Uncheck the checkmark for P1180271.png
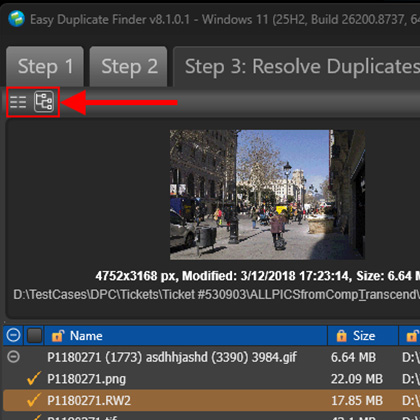 click(34, 378)
